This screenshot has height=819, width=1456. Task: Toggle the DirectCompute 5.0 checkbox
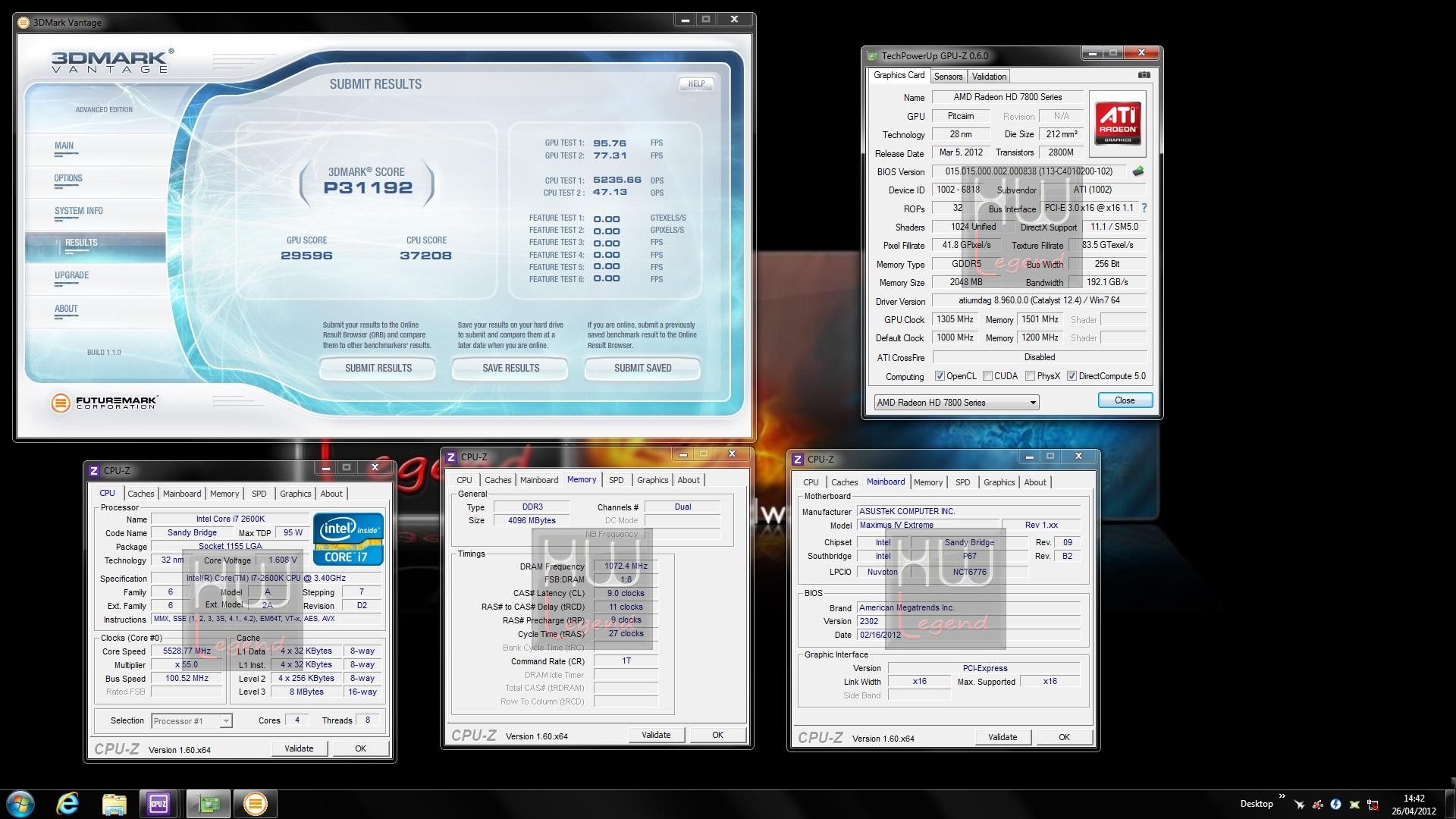click(1072, 376)
